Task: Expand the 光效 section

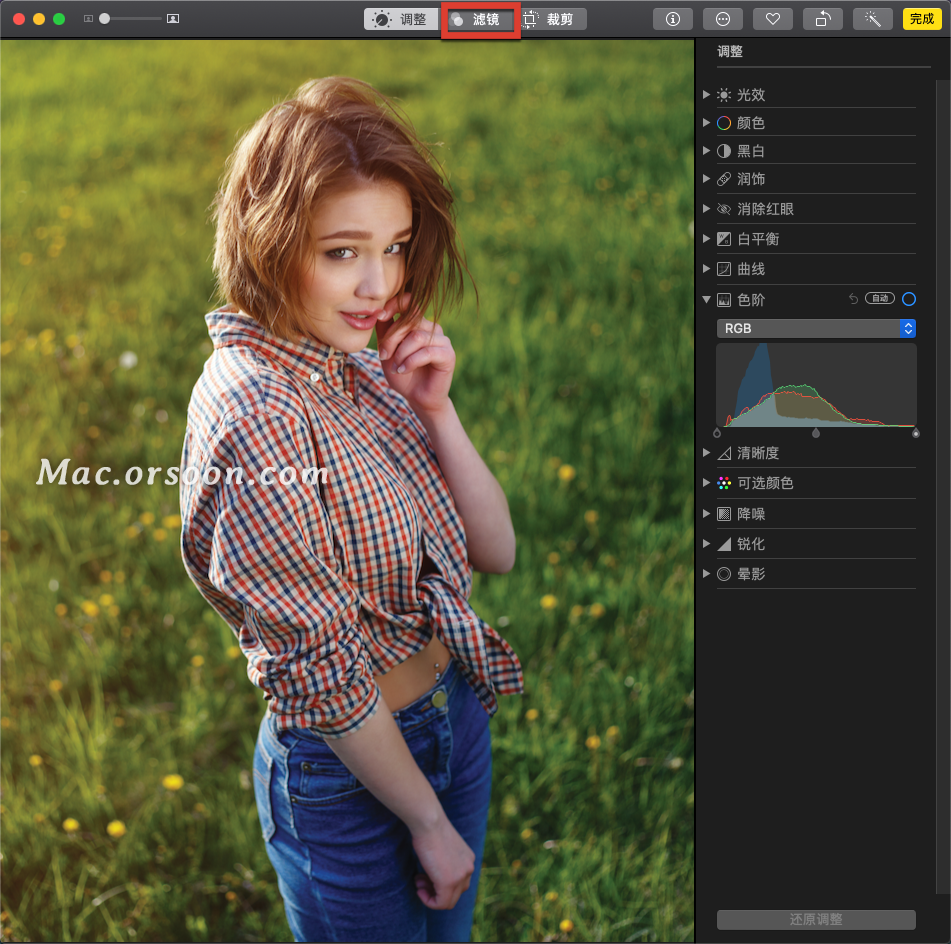Action: tap(706, 94)
